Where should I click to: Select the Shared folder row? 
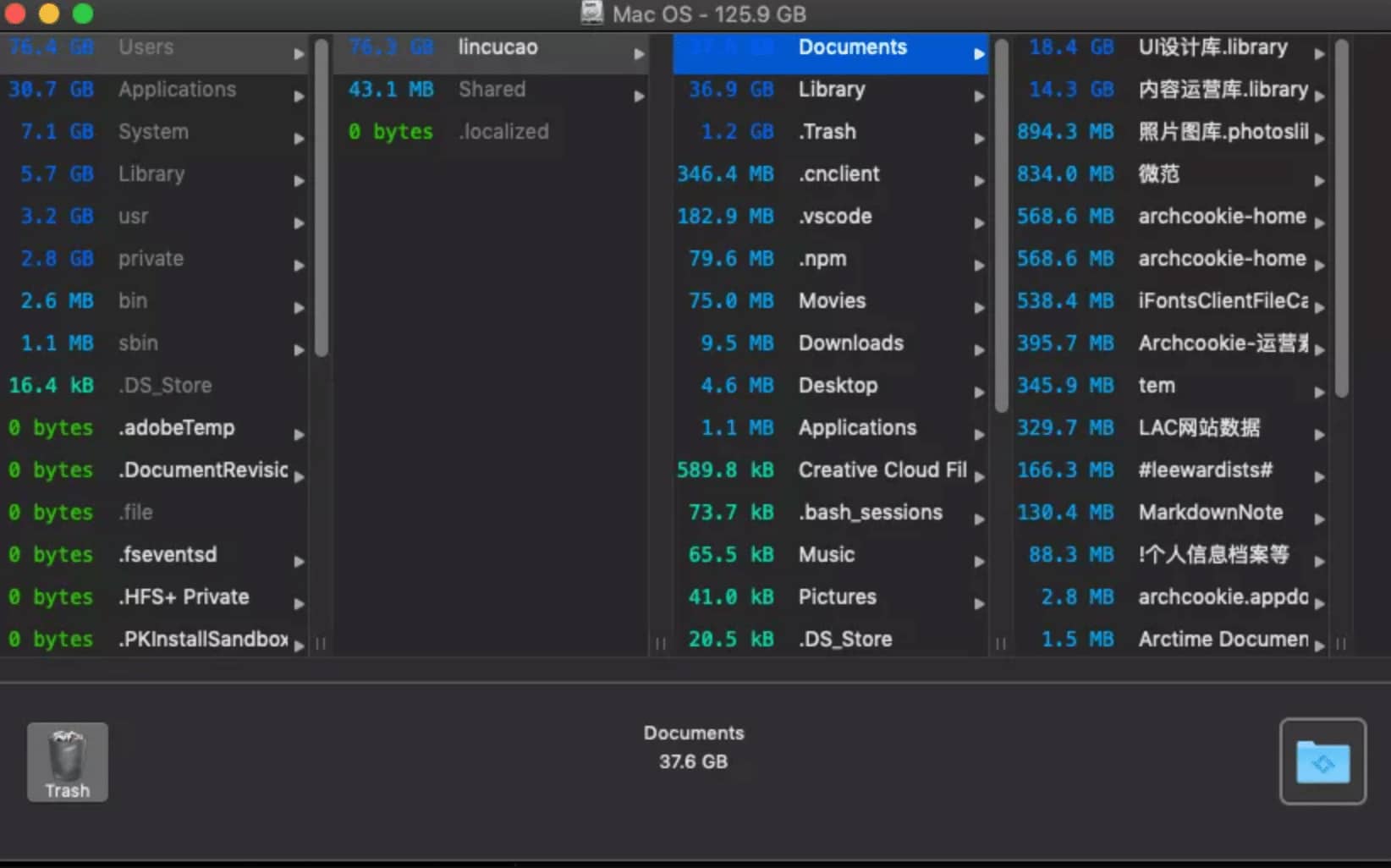[491, 90]
